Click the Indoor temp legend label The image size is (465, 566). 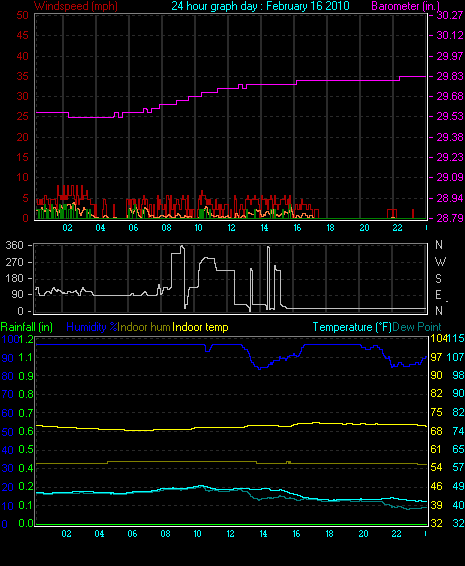200,327
